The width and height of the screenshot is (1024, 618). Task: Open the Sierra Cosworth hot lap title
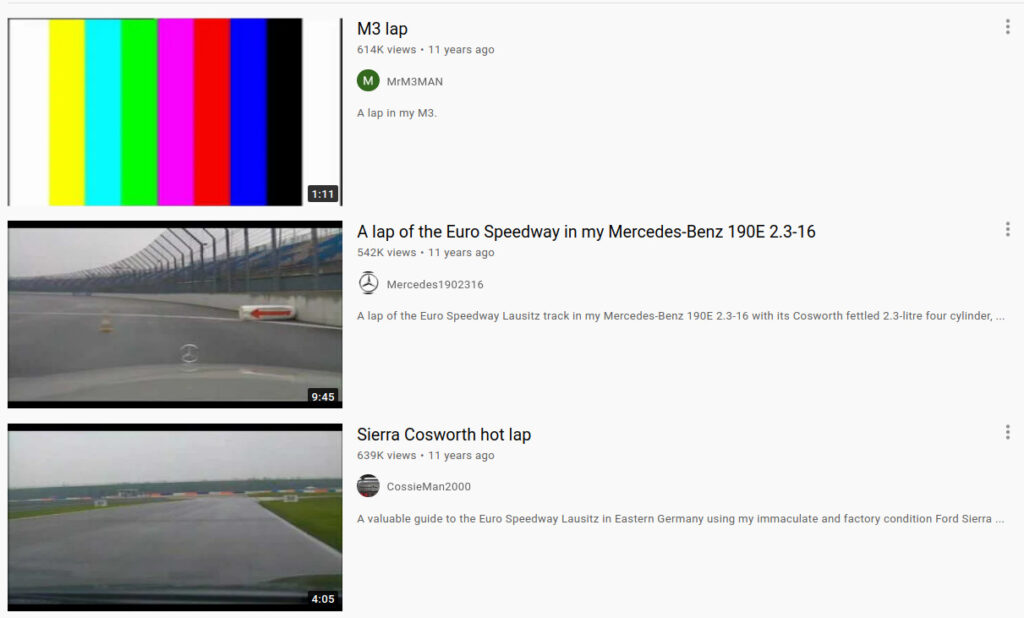click(x=443, y=434)
